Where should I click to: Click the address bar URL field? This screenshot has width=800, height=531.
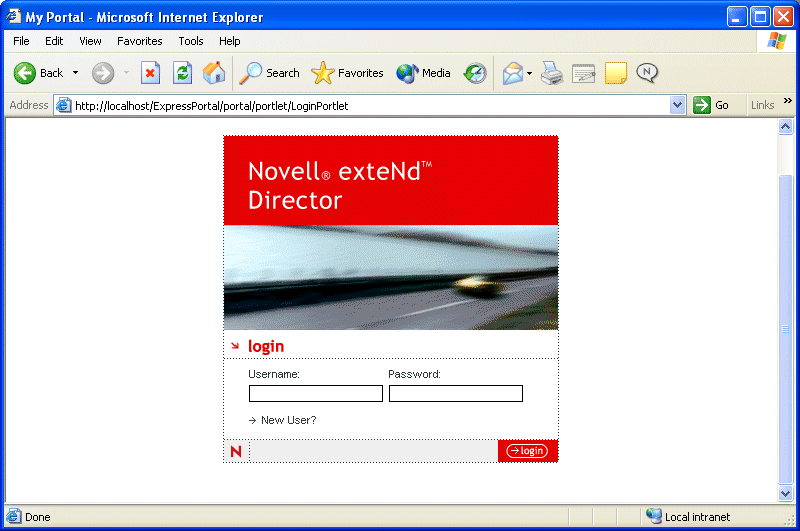coord(370,106)
